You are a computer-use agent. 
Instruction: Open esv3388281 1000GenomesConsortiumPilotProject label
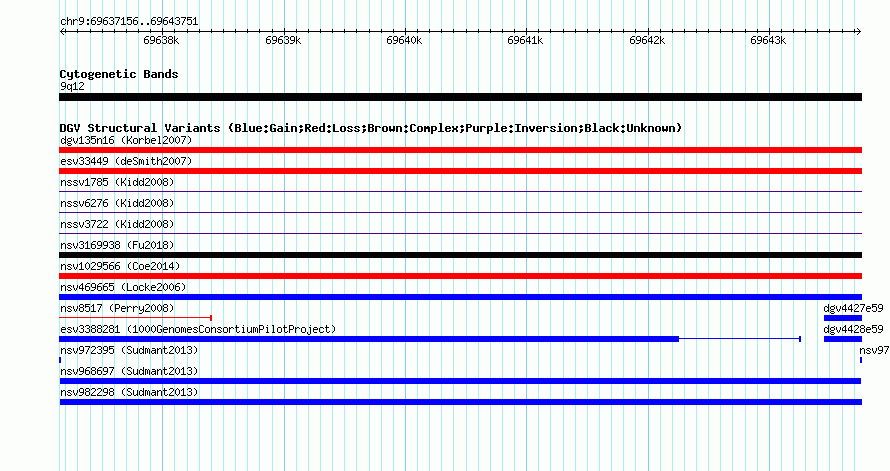pyautogui.click(x=198, y=329)
